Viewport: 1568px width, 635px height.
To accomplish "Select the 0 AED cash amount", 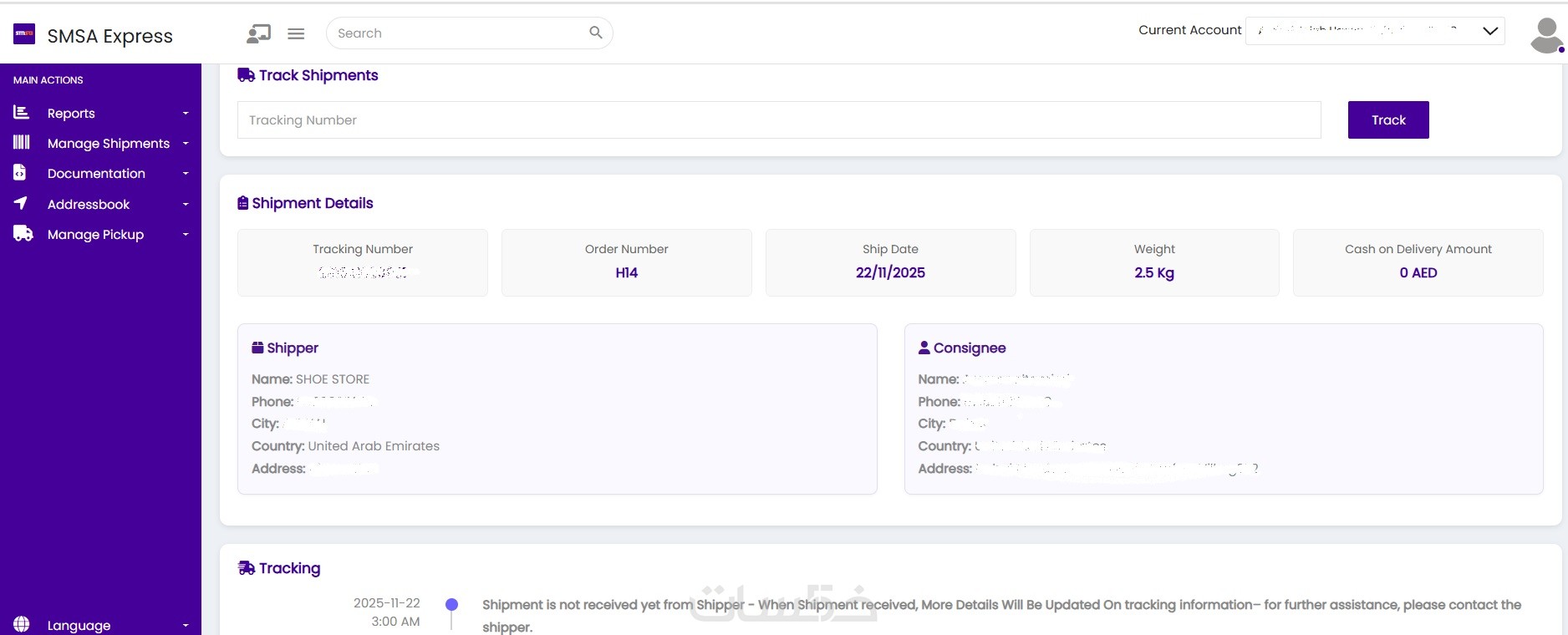I will pos(1418,272).
